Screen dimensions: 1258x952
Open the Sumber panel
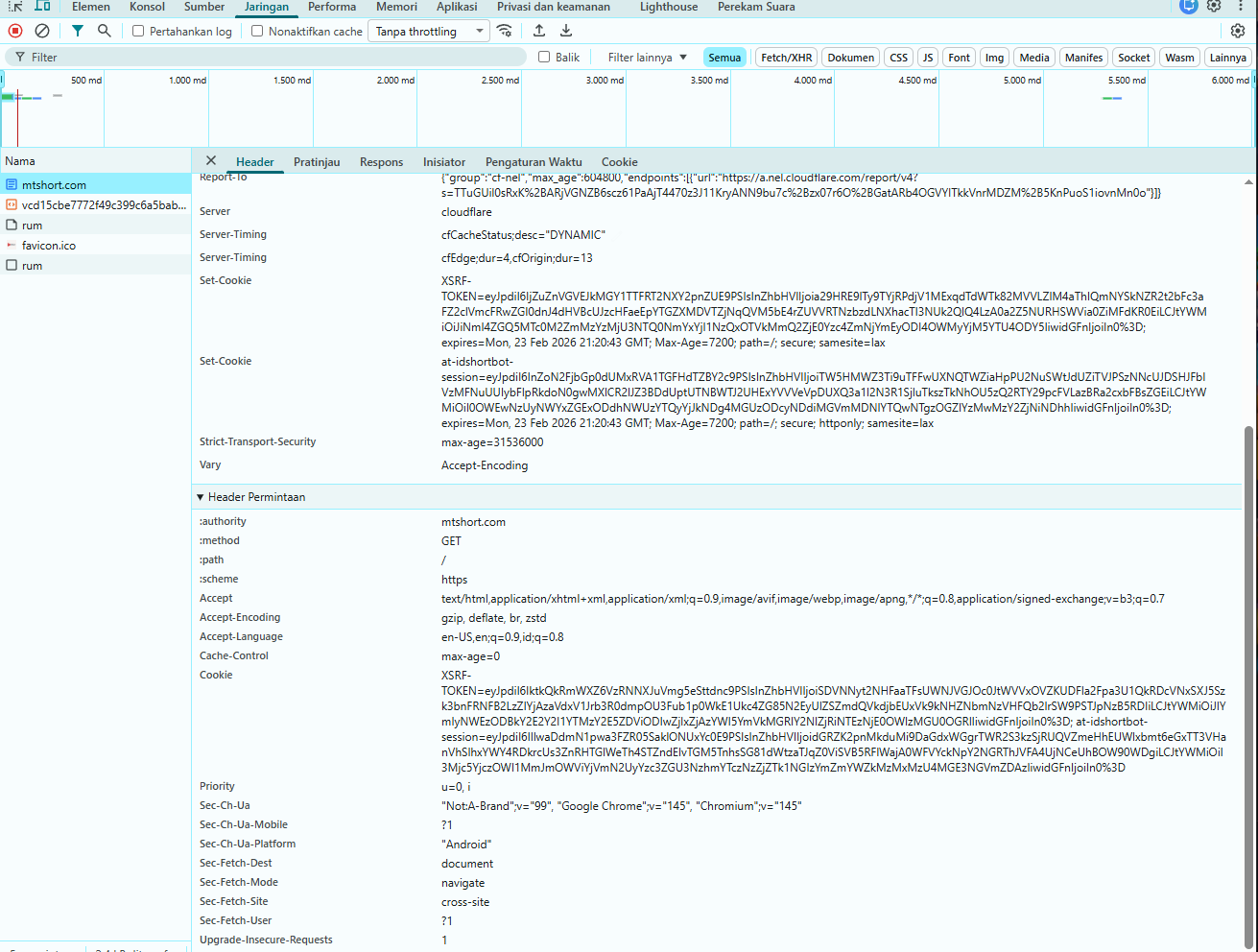204,7
